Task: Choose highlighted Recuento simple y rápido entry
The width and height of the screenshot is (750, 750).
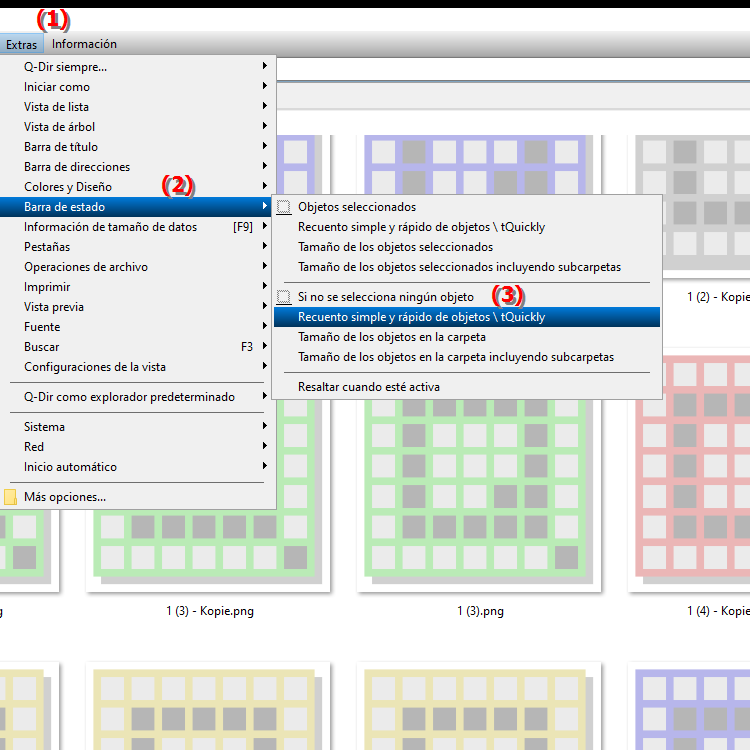Action: coord(467,317)
